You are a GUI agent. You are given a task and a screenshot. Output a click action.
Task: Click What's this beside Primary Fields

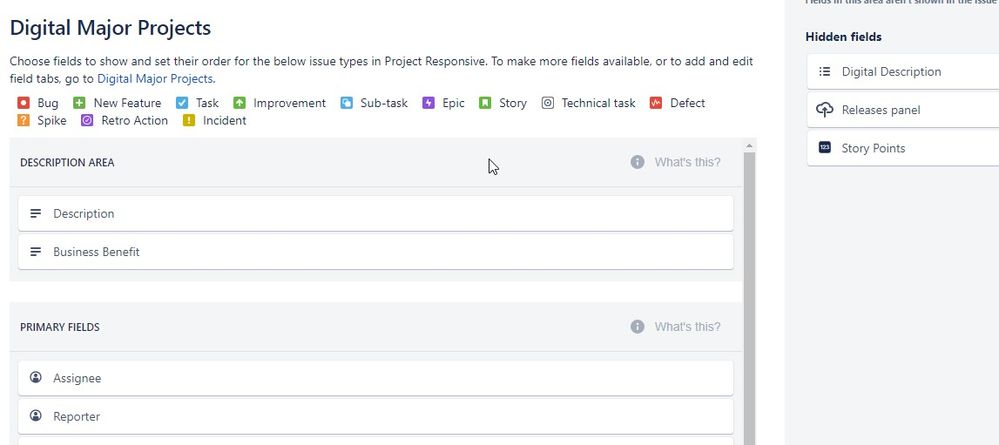pos(687,326)
